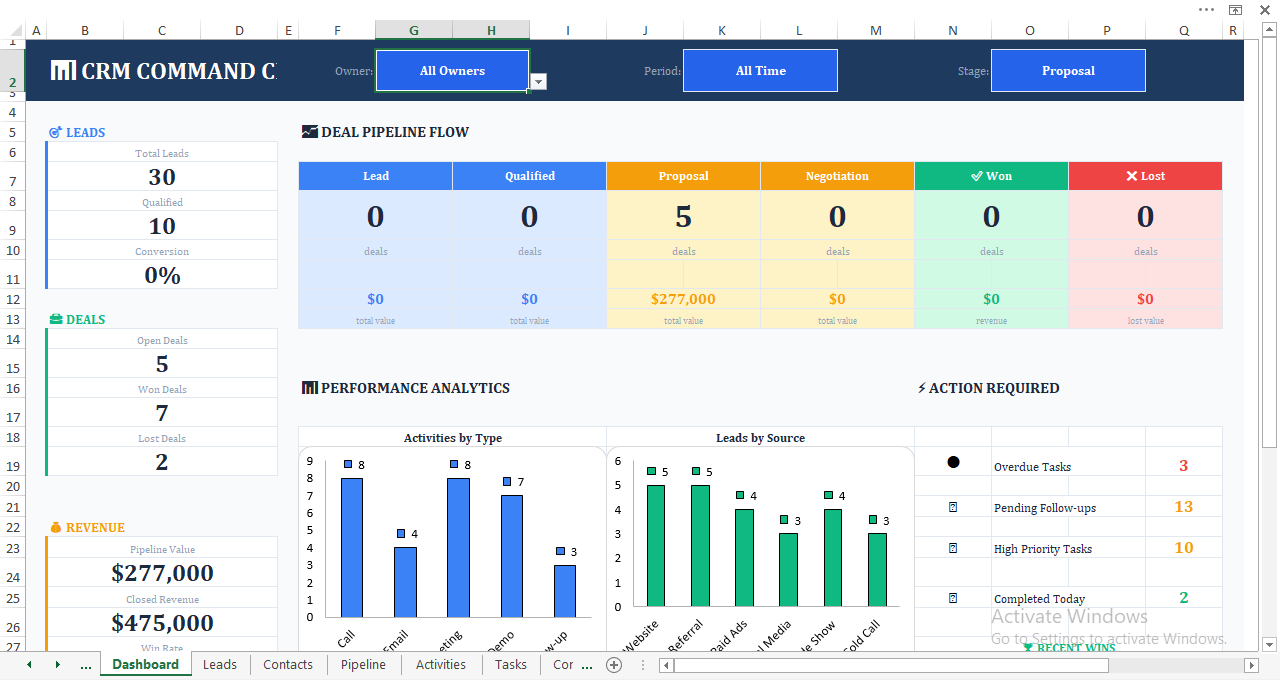Click the Proposal deals count 5

684,217
